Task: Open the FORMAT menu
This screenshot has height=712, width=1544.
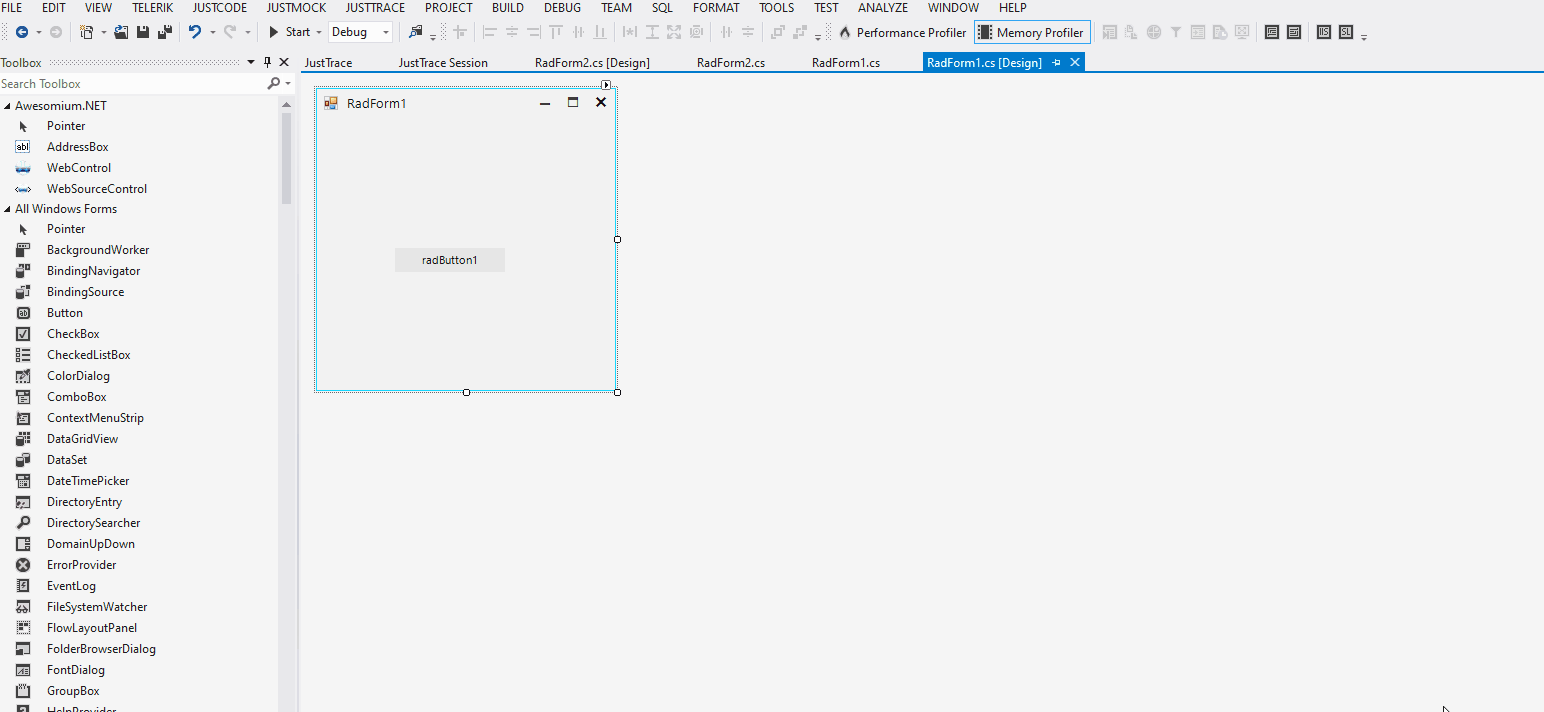Action: coord(716,8)
